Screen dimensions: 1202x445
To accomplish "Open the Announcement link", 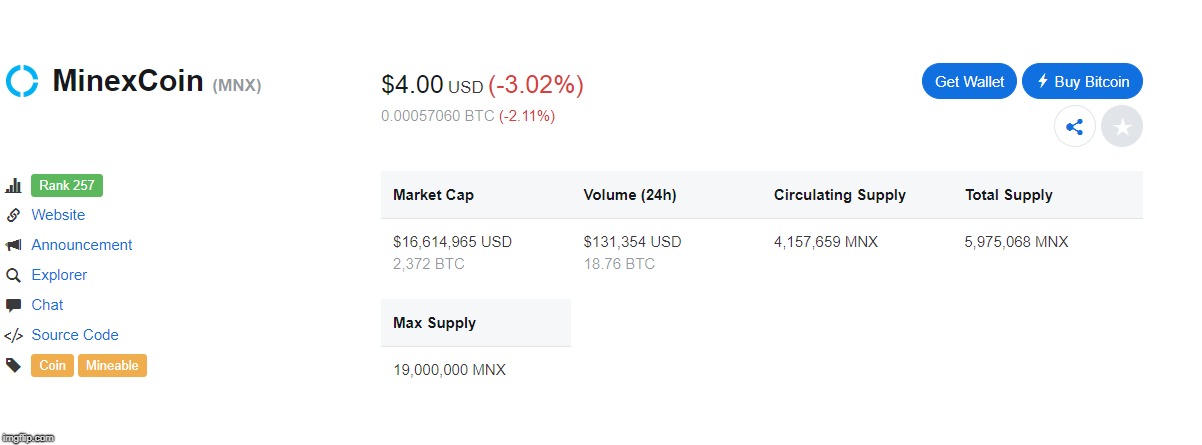I will [x=82, y=245].
